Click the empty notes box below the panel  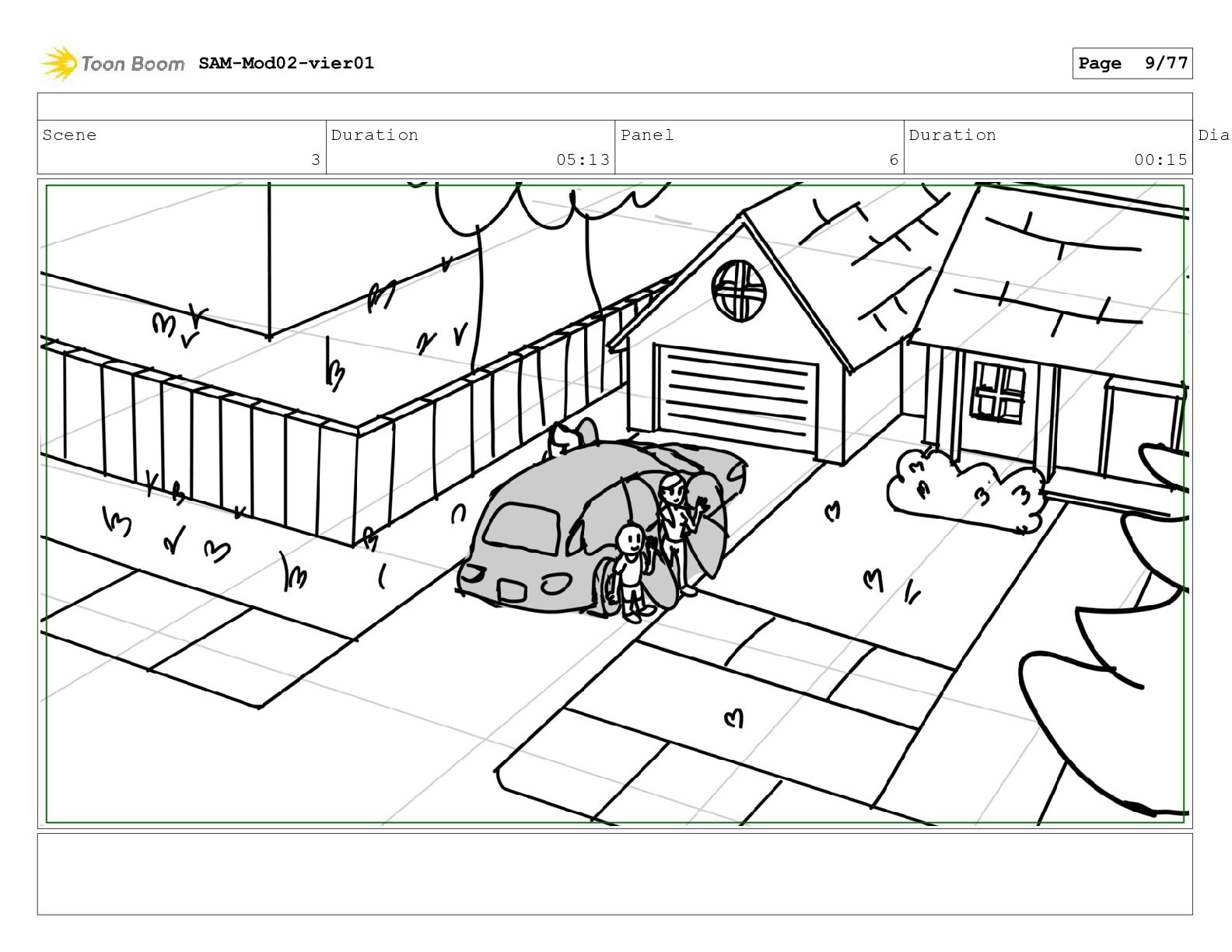tap(614, 873)
